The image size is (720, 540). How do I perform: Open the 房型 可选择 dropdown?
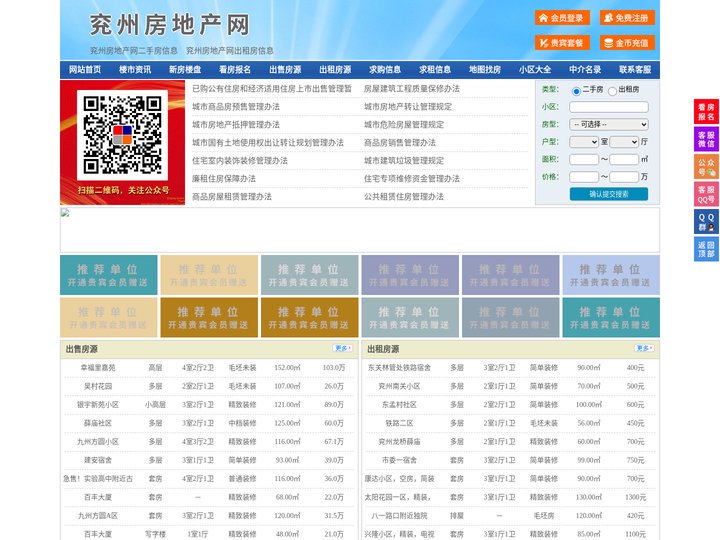pos(609,124)
